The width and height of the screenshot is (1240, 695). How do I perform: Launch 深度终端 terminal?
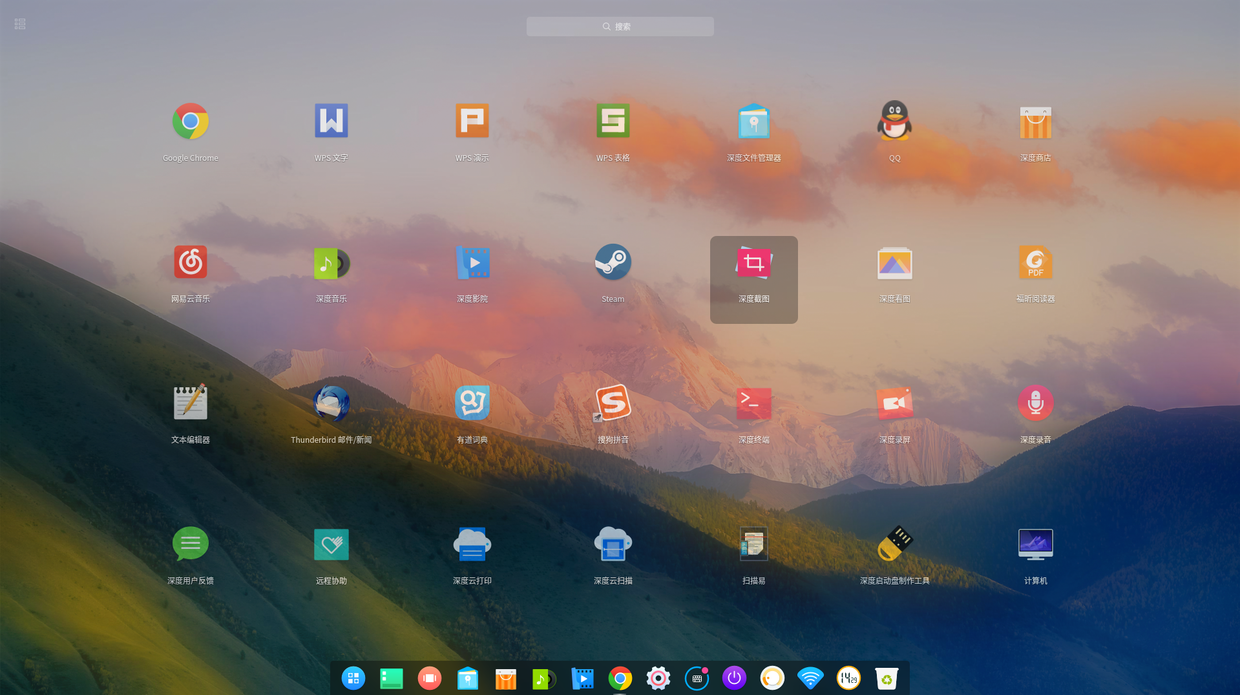754,403
